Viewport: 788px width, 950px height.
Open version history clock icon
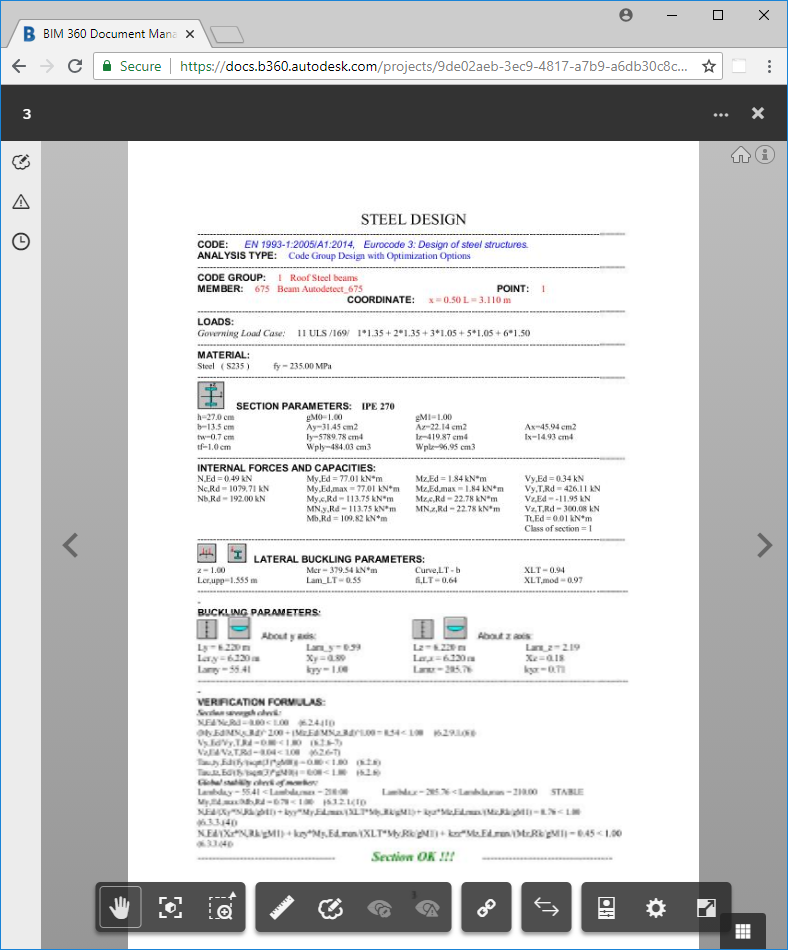21,241
